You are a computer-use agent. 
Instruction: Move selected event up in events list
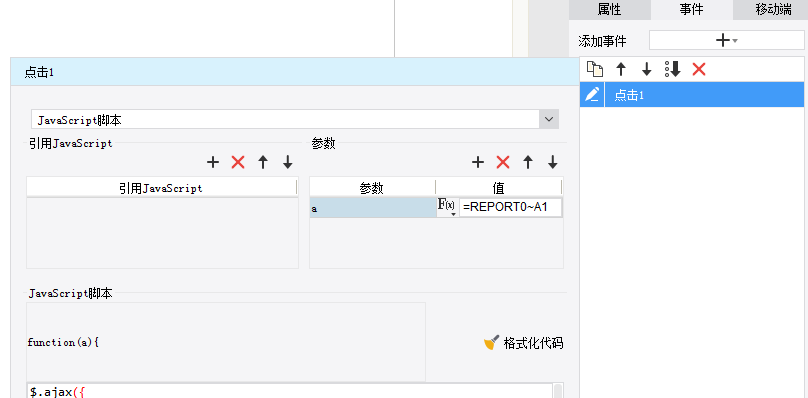(621, 70)
